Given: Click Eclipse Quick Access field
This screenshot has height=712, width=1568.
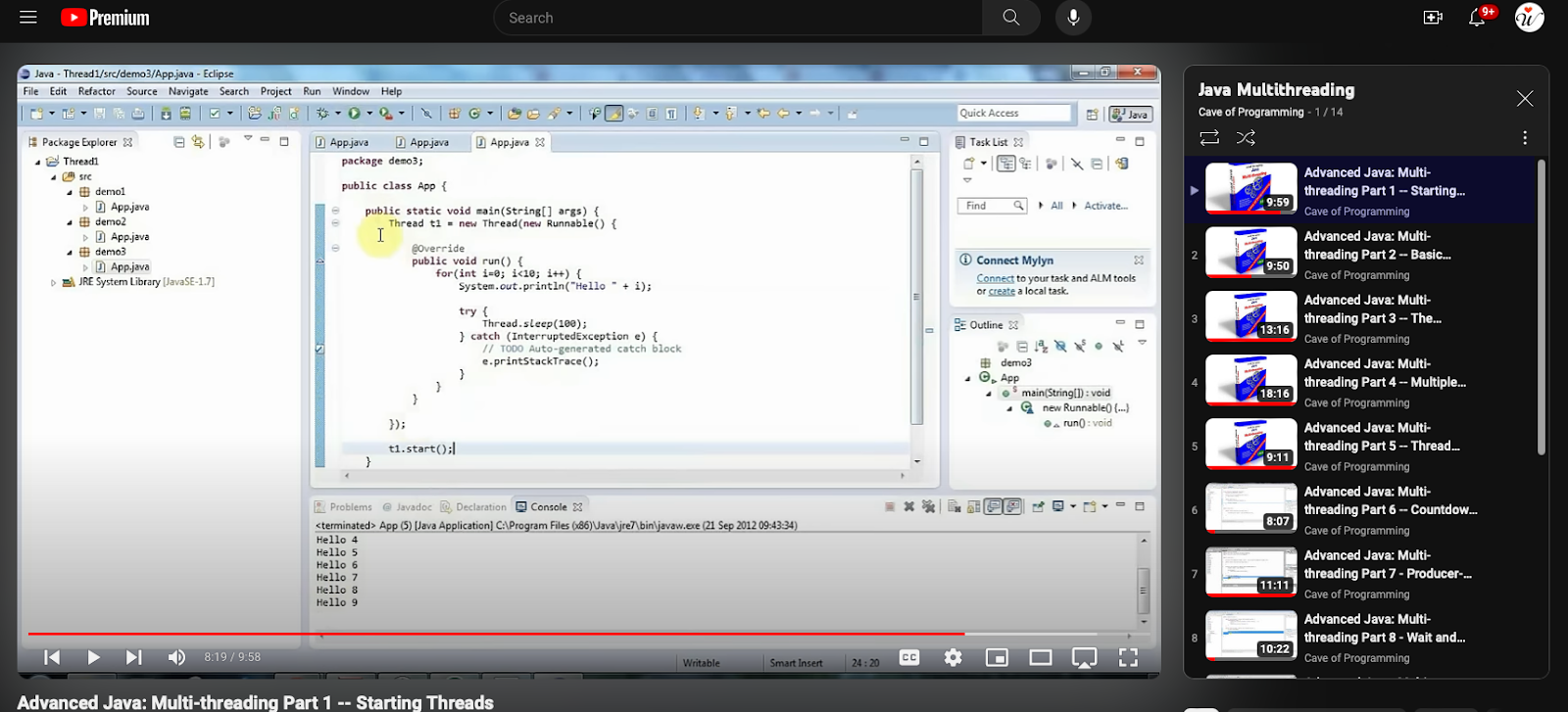Looking at the screenshot, I should click(x=1013, y=114).
